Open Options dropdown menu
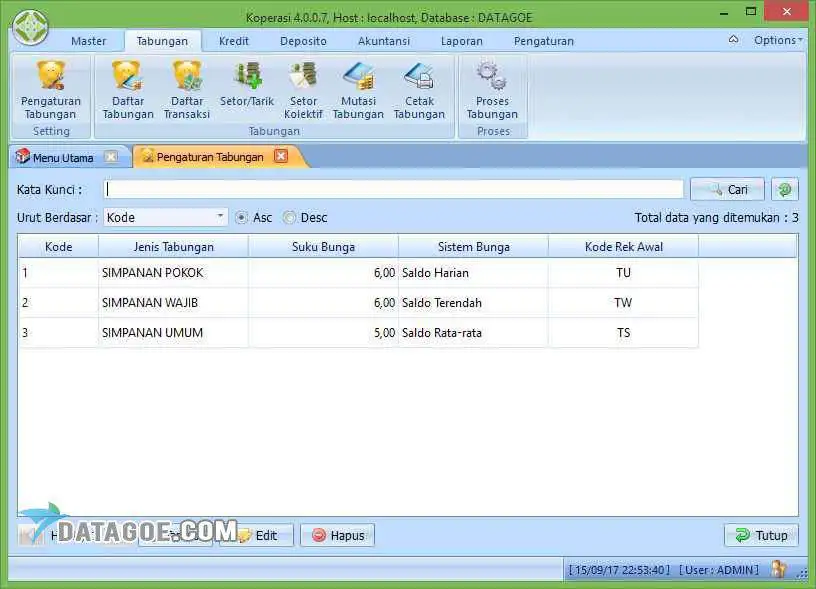Image resolution: width=816 pixels, height=589 pixels. coord(777,40)
